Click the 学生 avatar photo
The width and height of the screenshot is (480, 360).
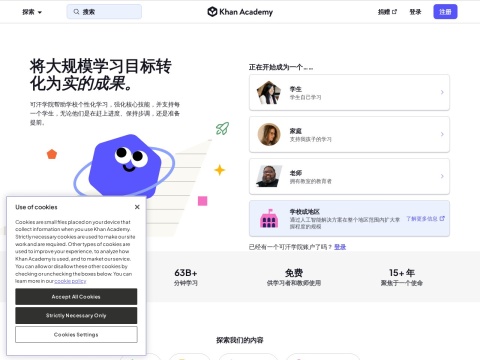[269, 92]
